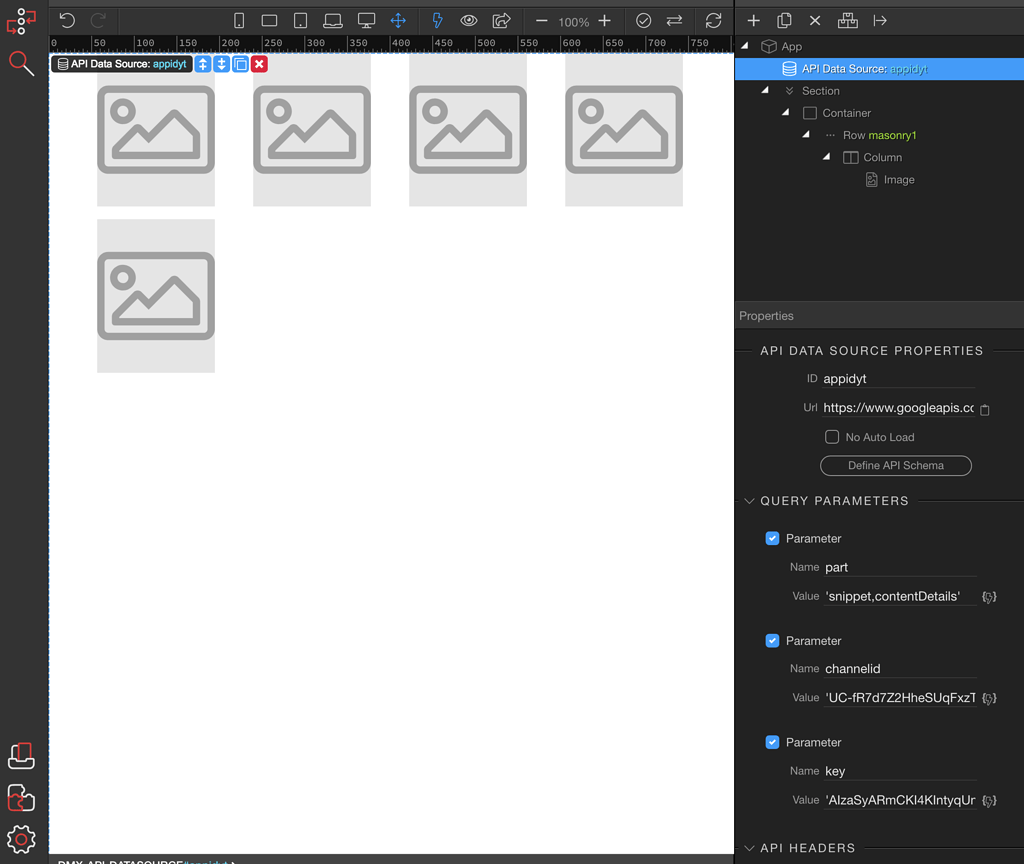The height and width of the screenshot is (864, 1024).
Task: Switch to desktop monitor viewport
Action: (366, 20)
